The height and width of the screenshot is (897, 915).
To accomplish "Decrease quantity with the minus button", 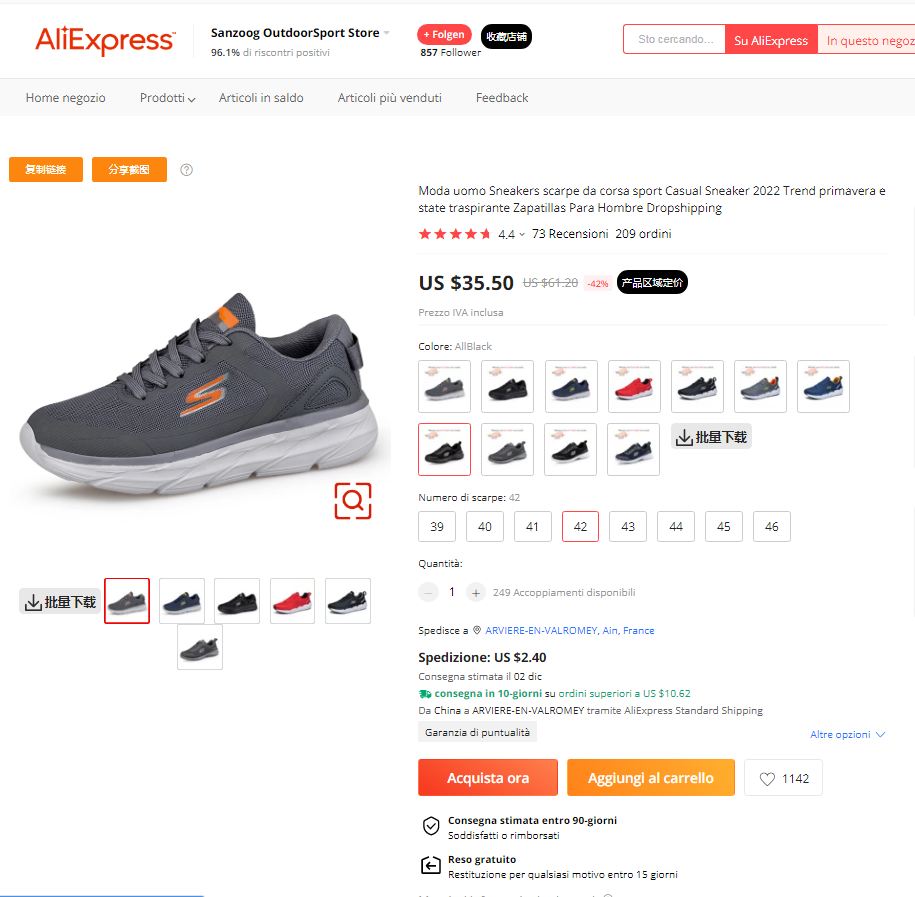I will 428,592.
